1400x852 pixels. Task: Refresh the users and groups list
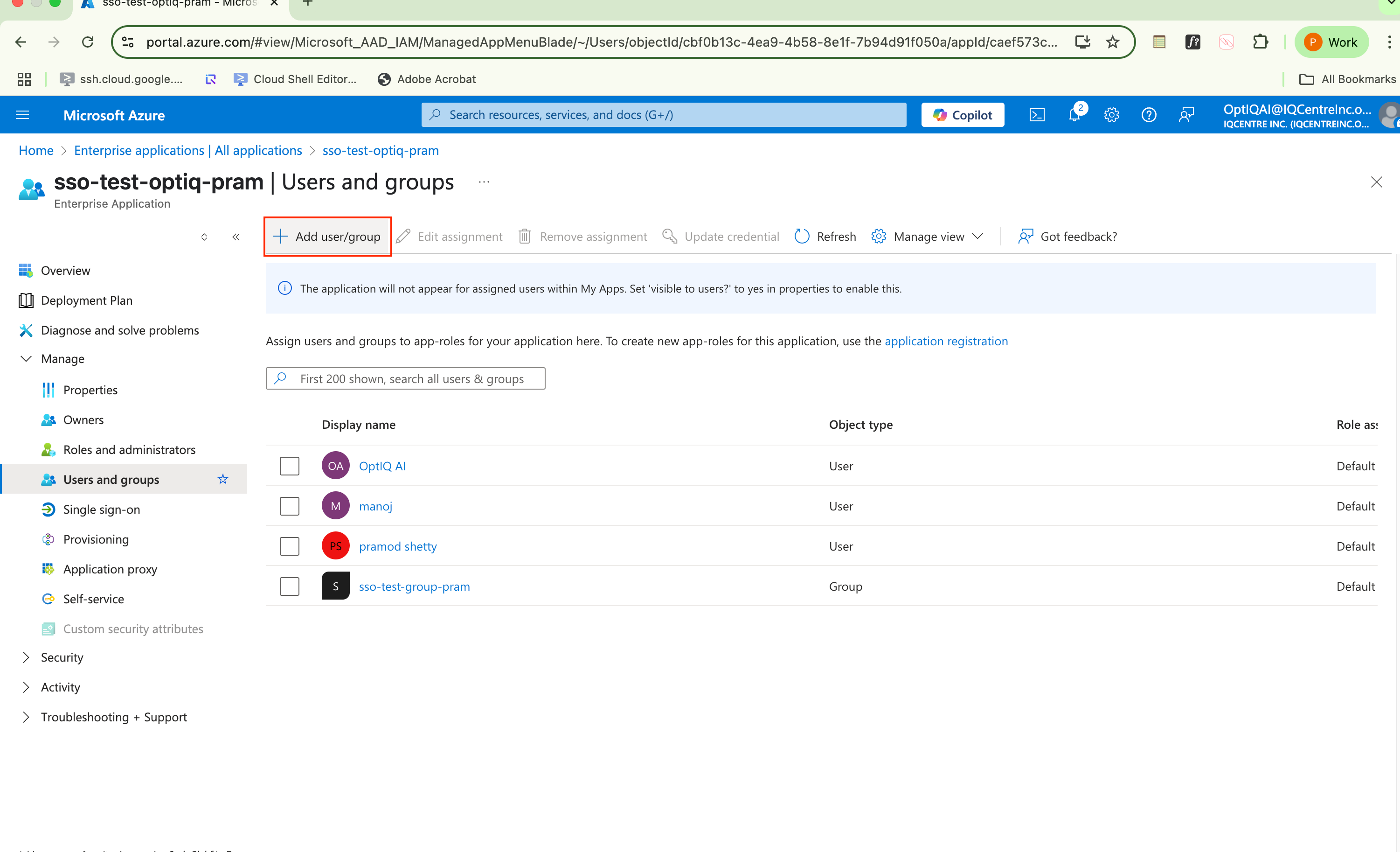click(x=825, y=237)
